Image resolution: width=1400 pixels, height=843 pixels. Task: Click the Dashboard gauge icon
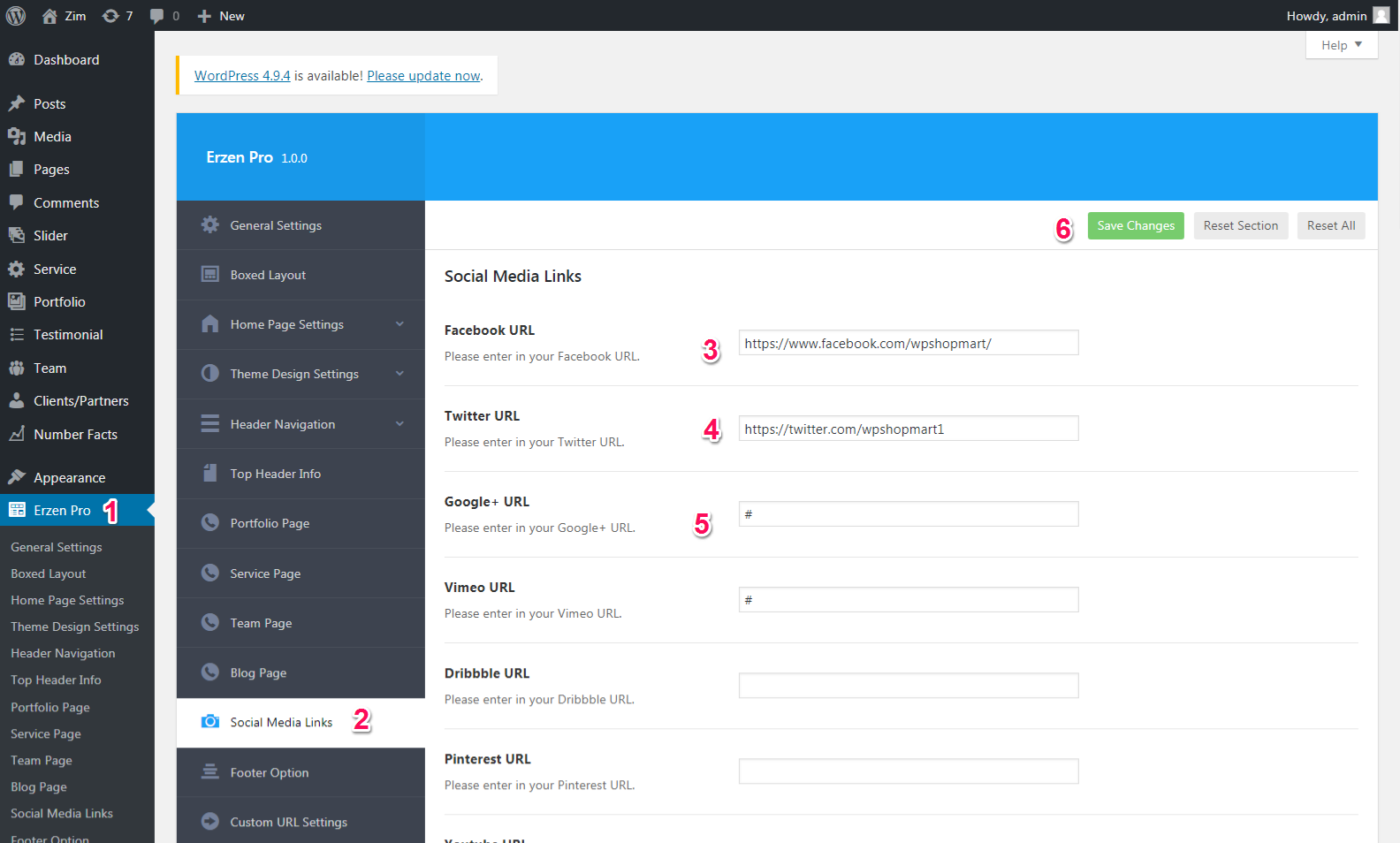[16, 59]
